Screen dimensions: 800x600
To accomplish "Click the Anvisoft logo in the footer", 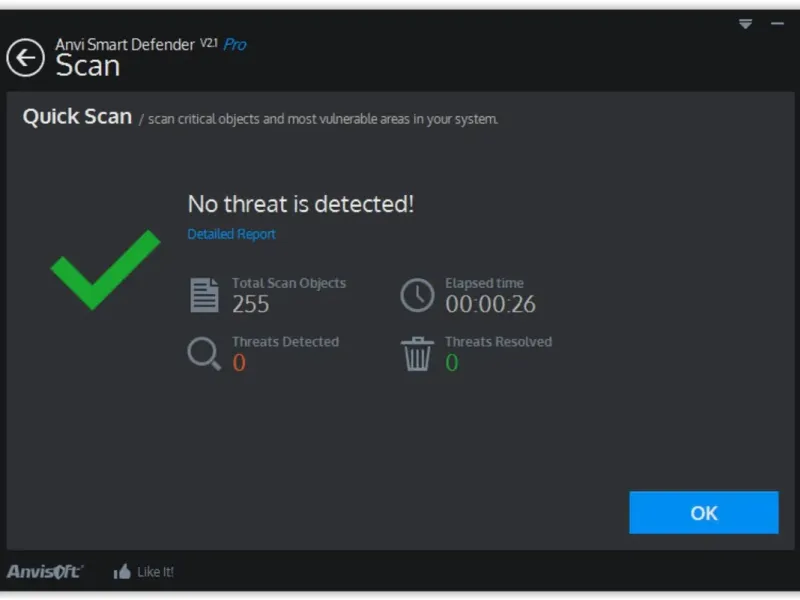I will (45, 571).
